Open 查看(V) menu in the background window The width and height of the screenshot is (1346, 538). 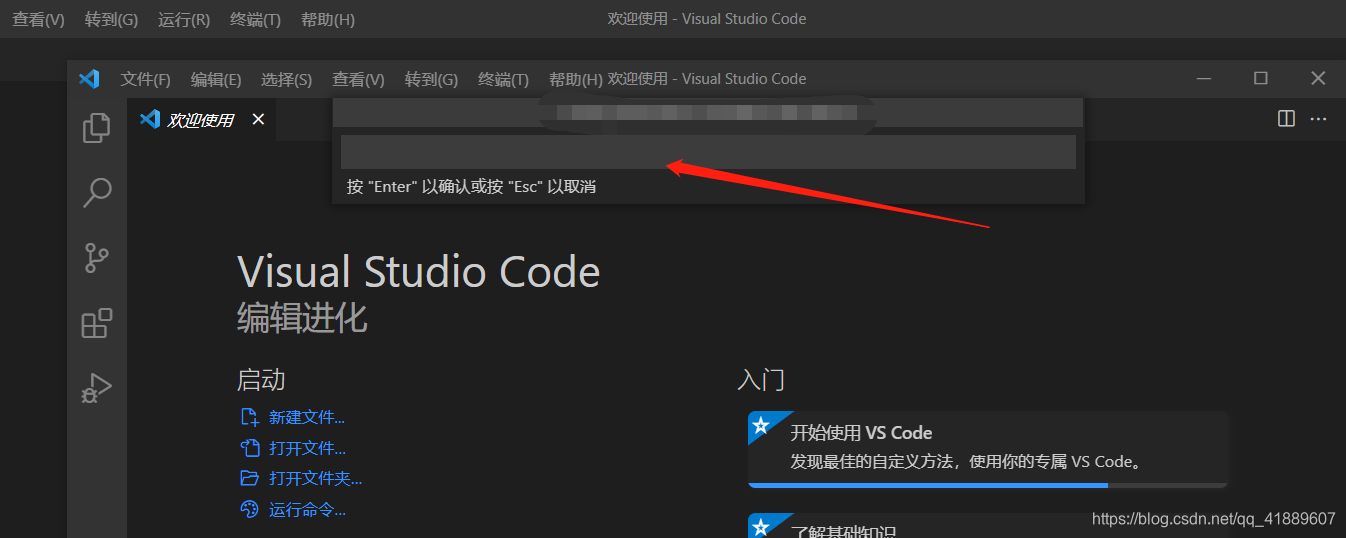point(38,19)
